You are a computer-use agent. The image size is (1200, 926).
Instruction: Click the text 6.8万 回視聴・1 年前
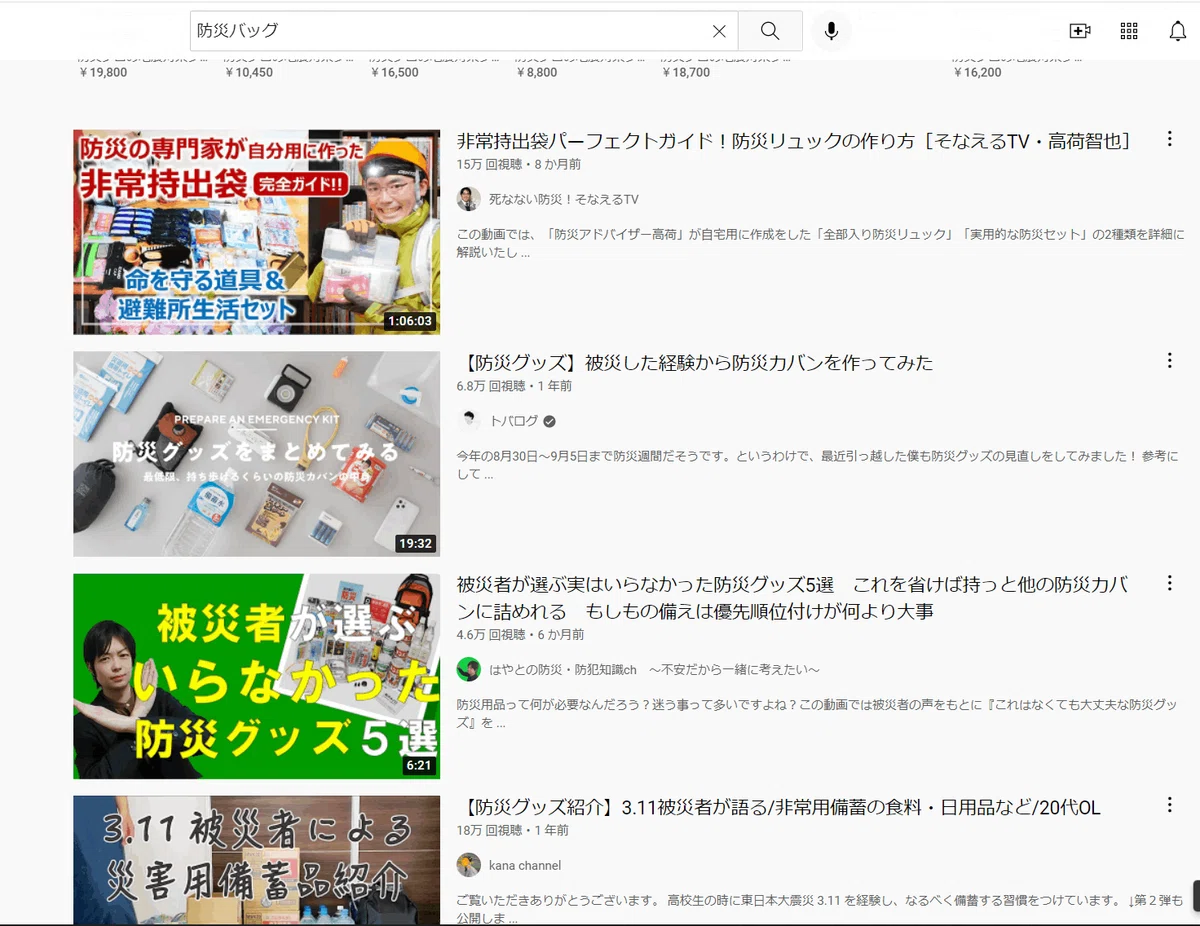click(514, 385)
